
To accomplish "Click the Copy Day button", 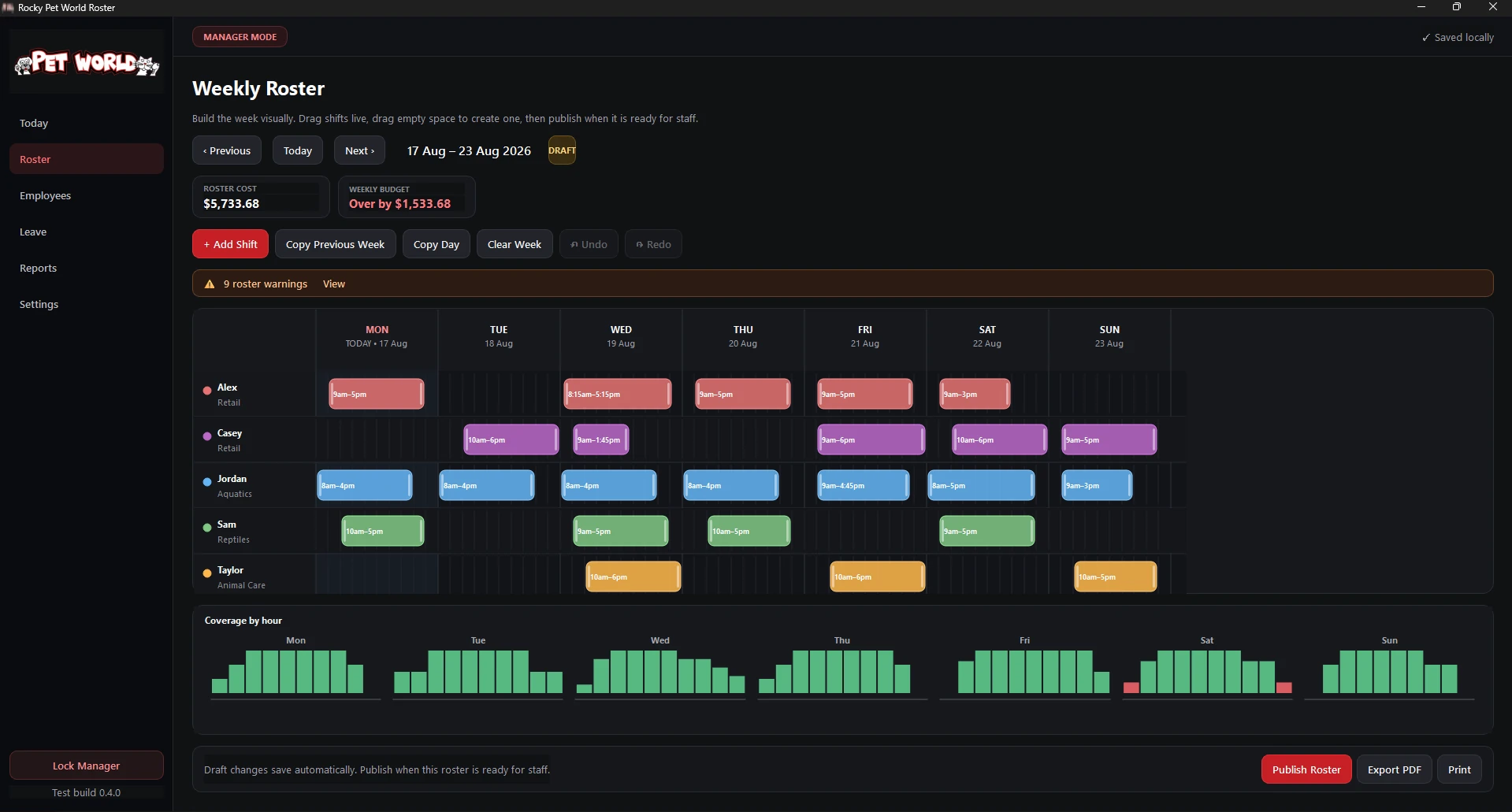I will pyautogui.click(x=437, y=244).
